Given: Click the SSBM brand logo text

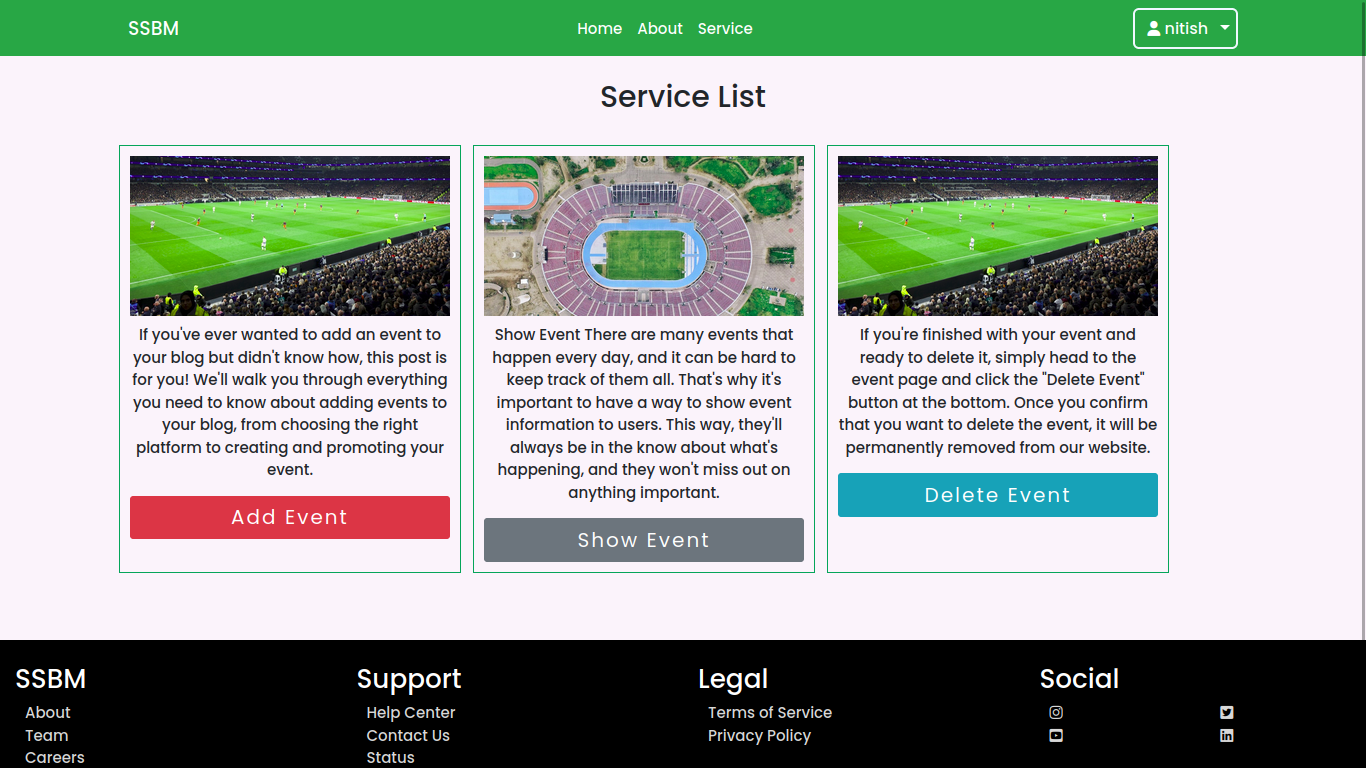Looking at the screenshot, I should tap(153, 29).
